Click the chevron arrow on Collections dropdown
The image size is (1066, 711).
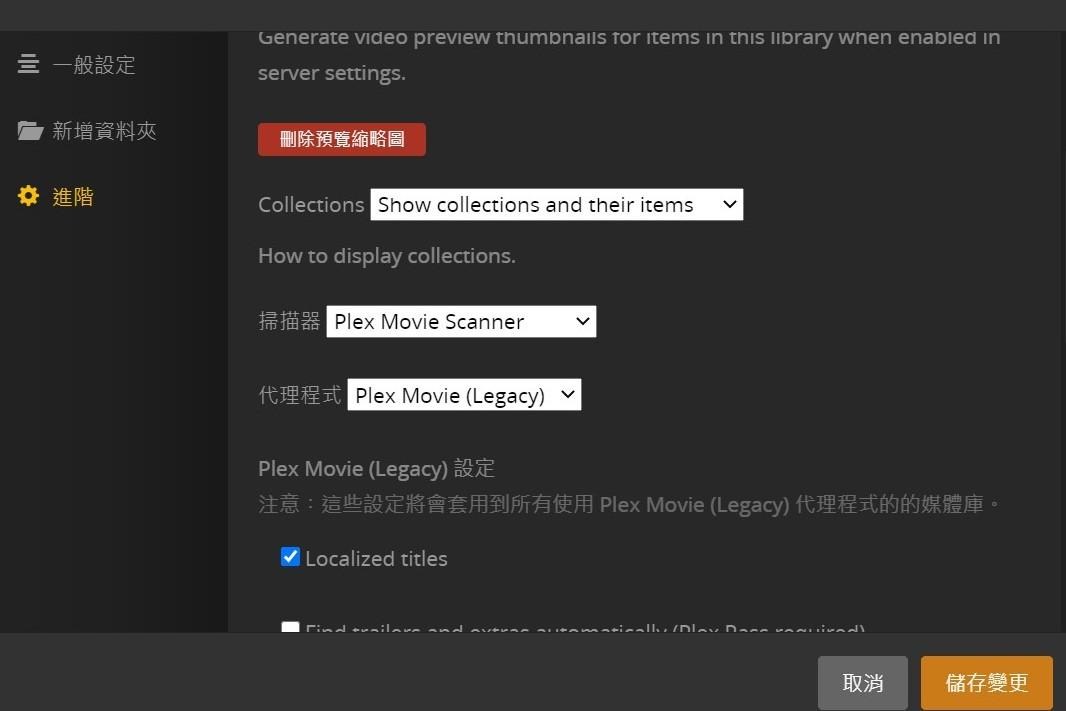pos(729,205)
